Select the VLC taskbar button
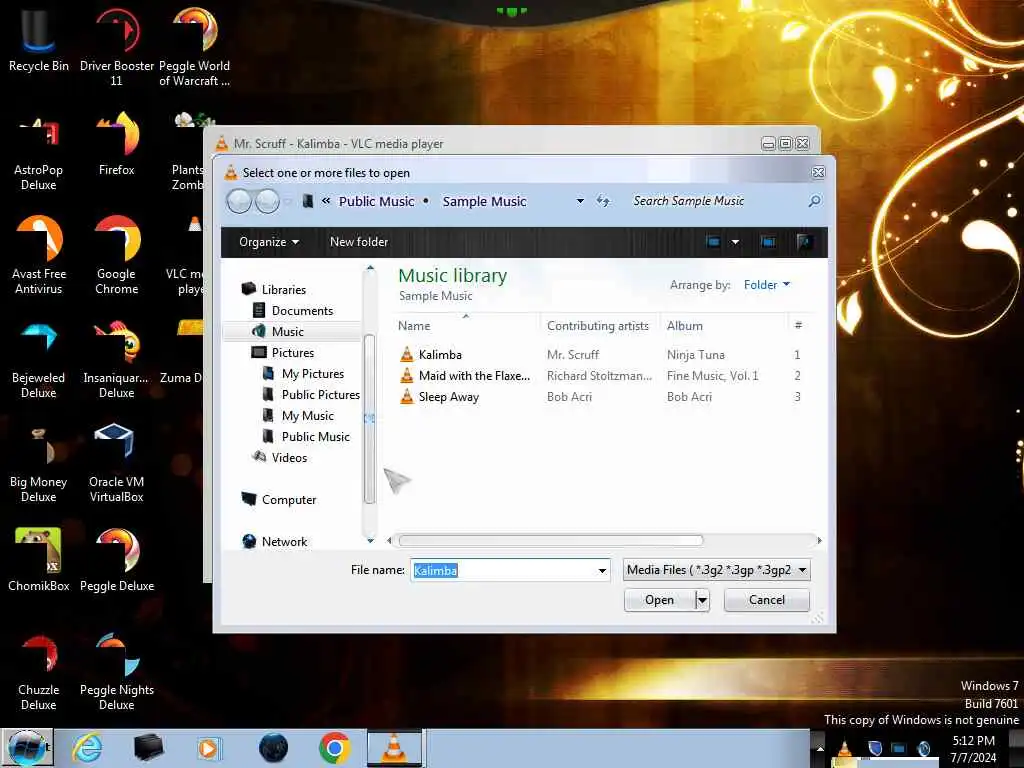Viewport: 1024px width, 768px height. [394, 748]
